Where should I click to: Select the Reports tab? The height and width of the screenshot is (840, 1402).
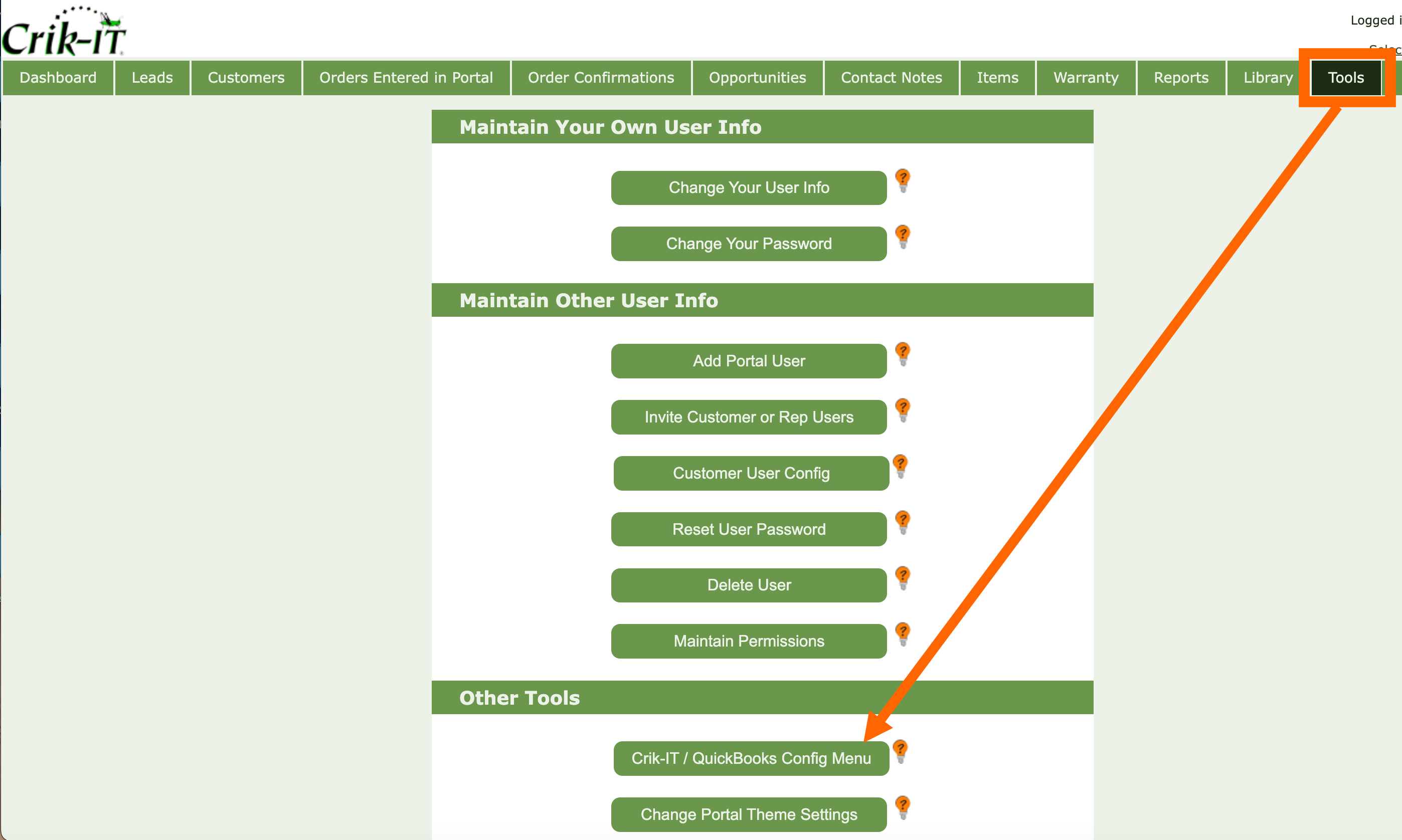(x=1180, y=78)
